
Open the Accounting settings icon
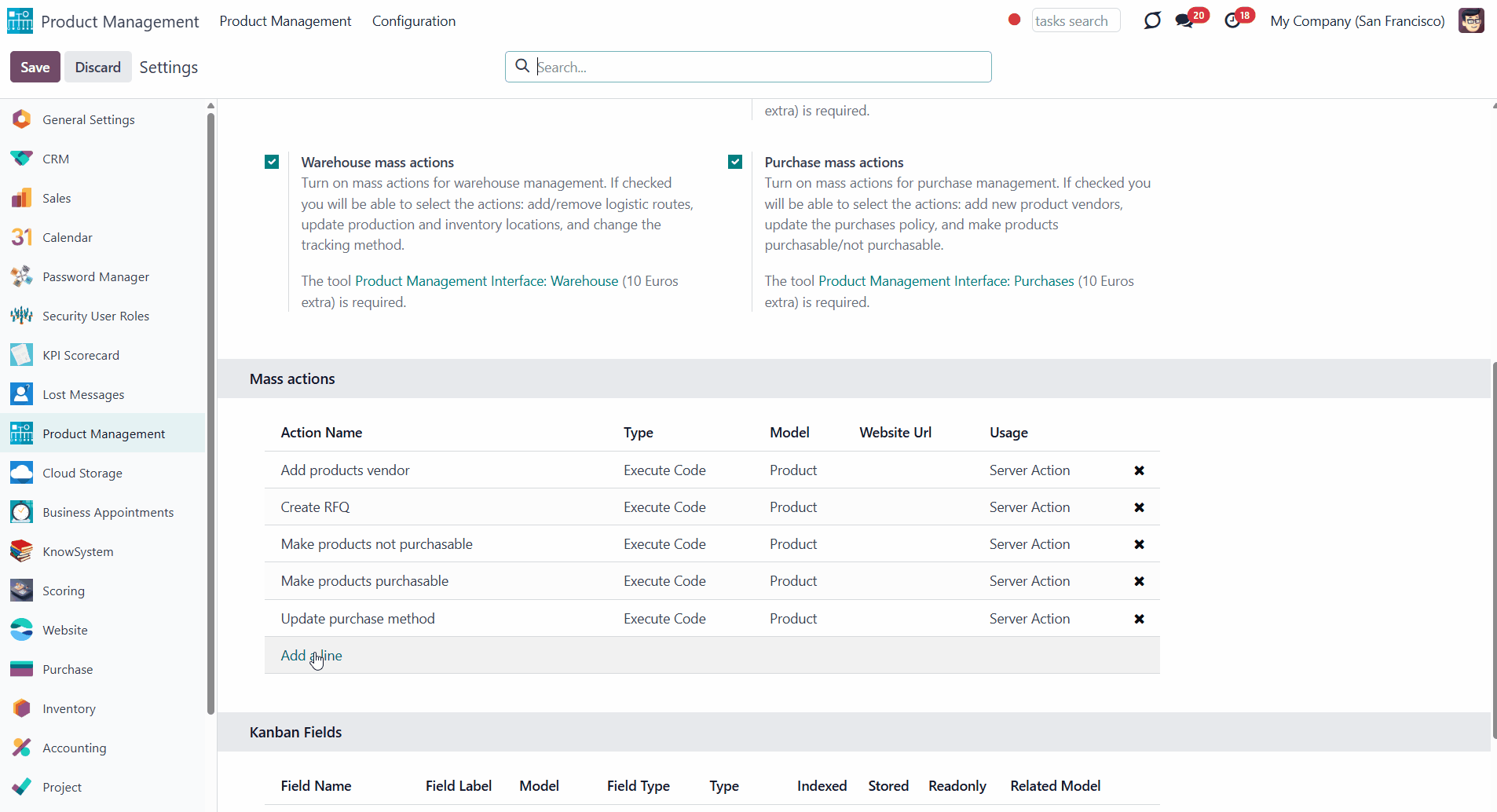[22, 748]
